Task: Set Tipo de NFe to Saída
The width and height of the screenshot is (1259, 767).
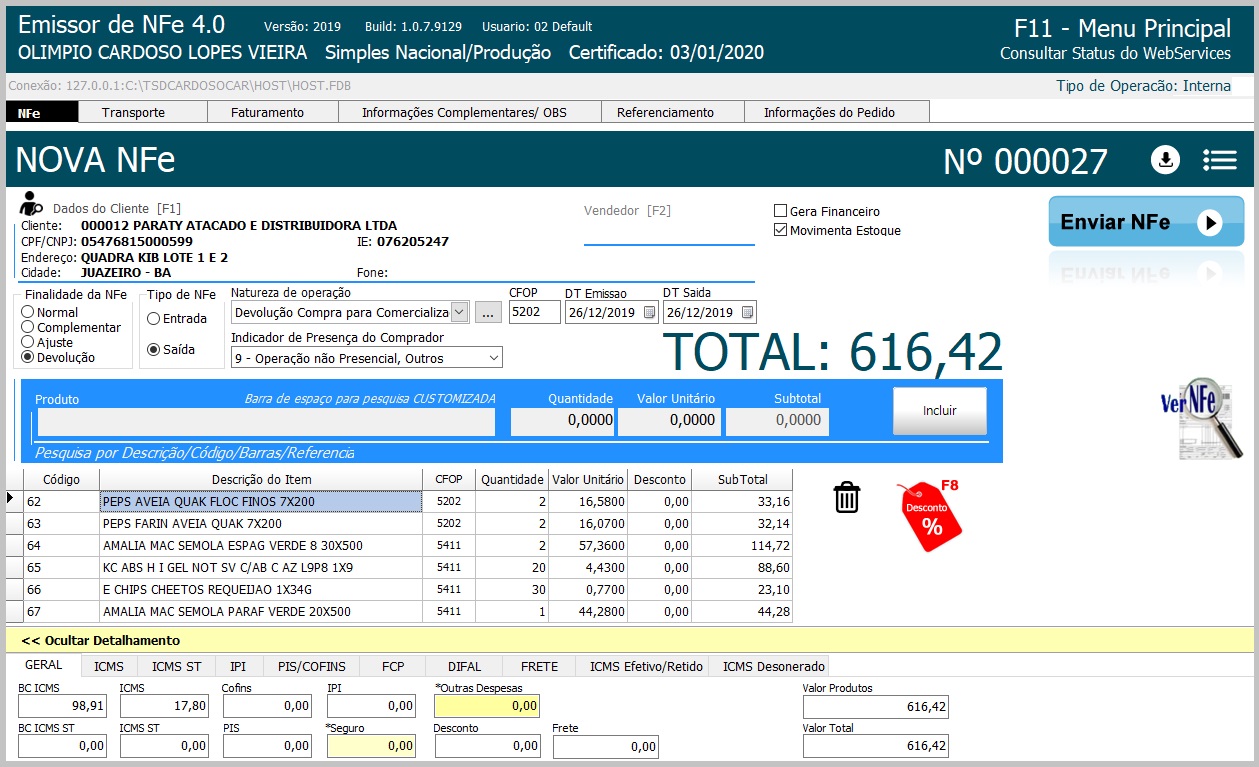Action: [x=153, y=349]
